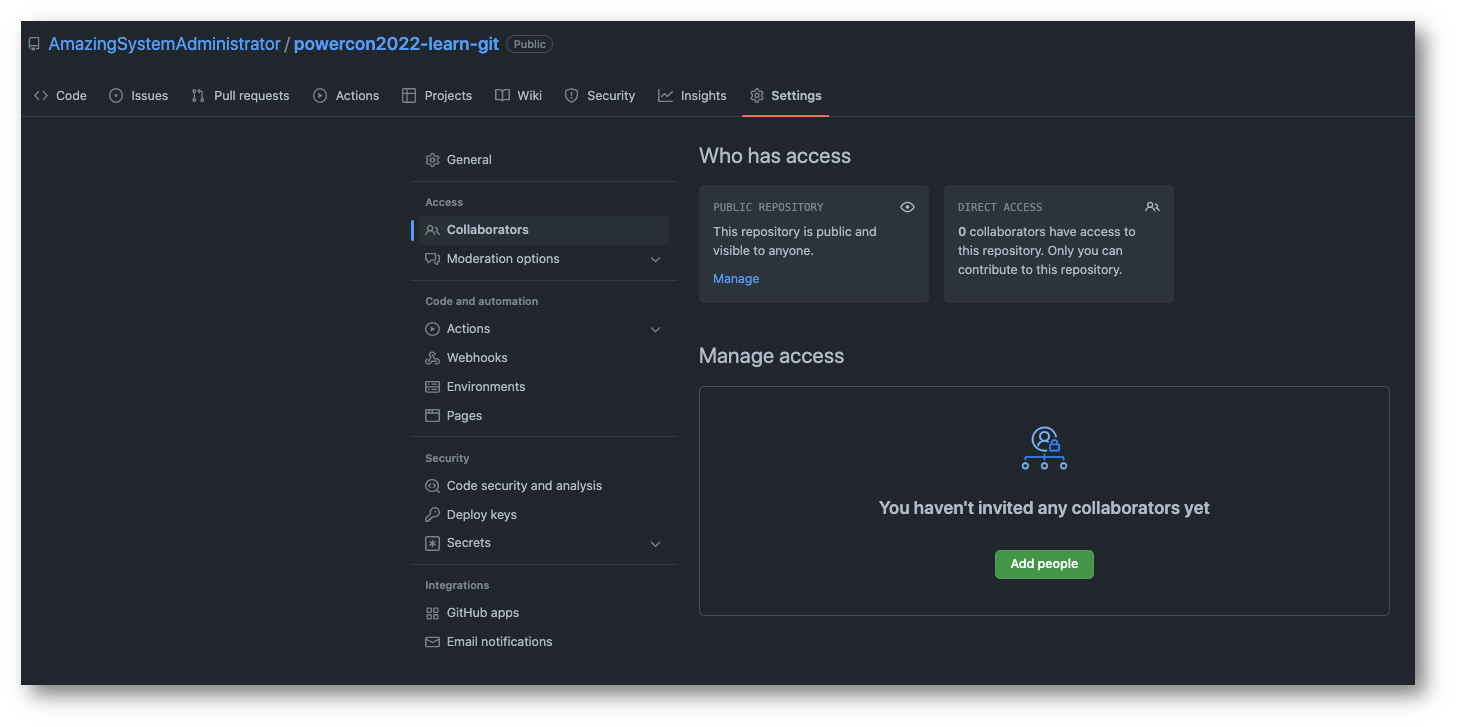The image size is (1457, 727).
Task: Switch to the Insights tab
Action: [692, 96]
